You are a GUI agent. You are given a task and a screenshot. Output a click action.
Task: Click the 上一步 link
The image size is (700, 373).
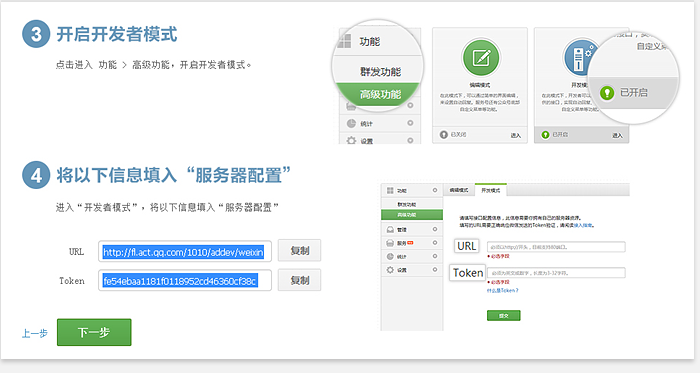tap(35, 333)
